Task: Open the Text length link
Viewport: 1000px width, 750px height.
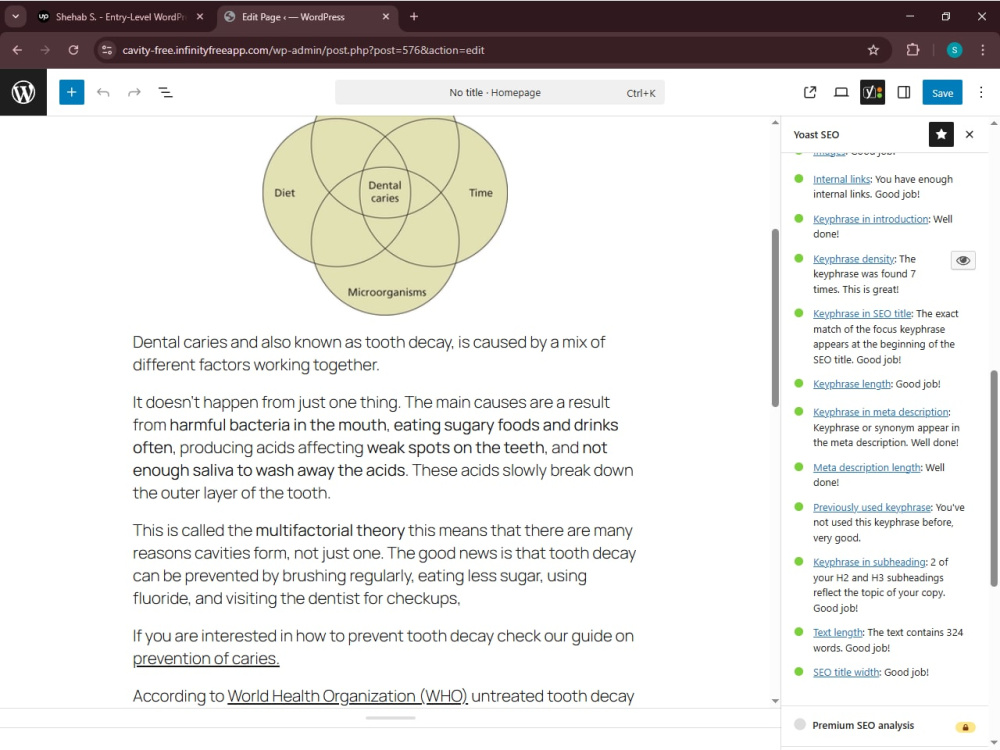Action: click(x=837, y=632)
